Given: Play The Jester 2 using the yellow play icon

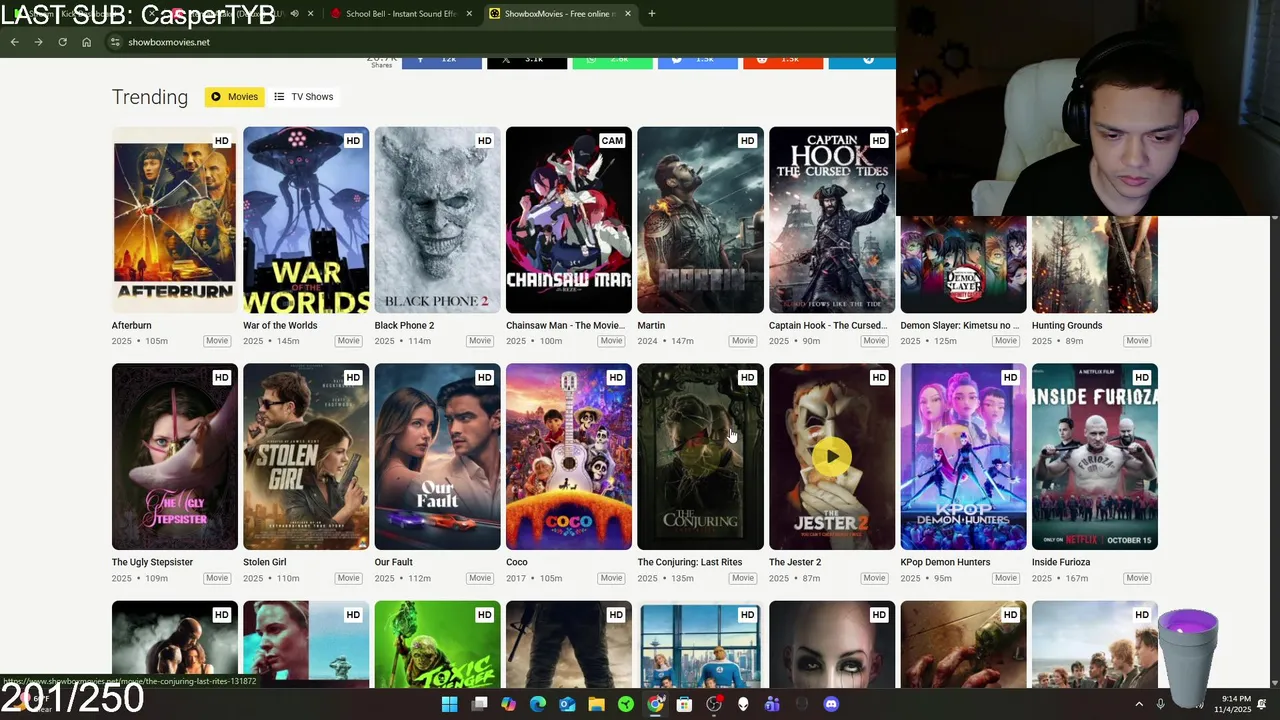Looking at the screenshot, I should tap(832, 457).
